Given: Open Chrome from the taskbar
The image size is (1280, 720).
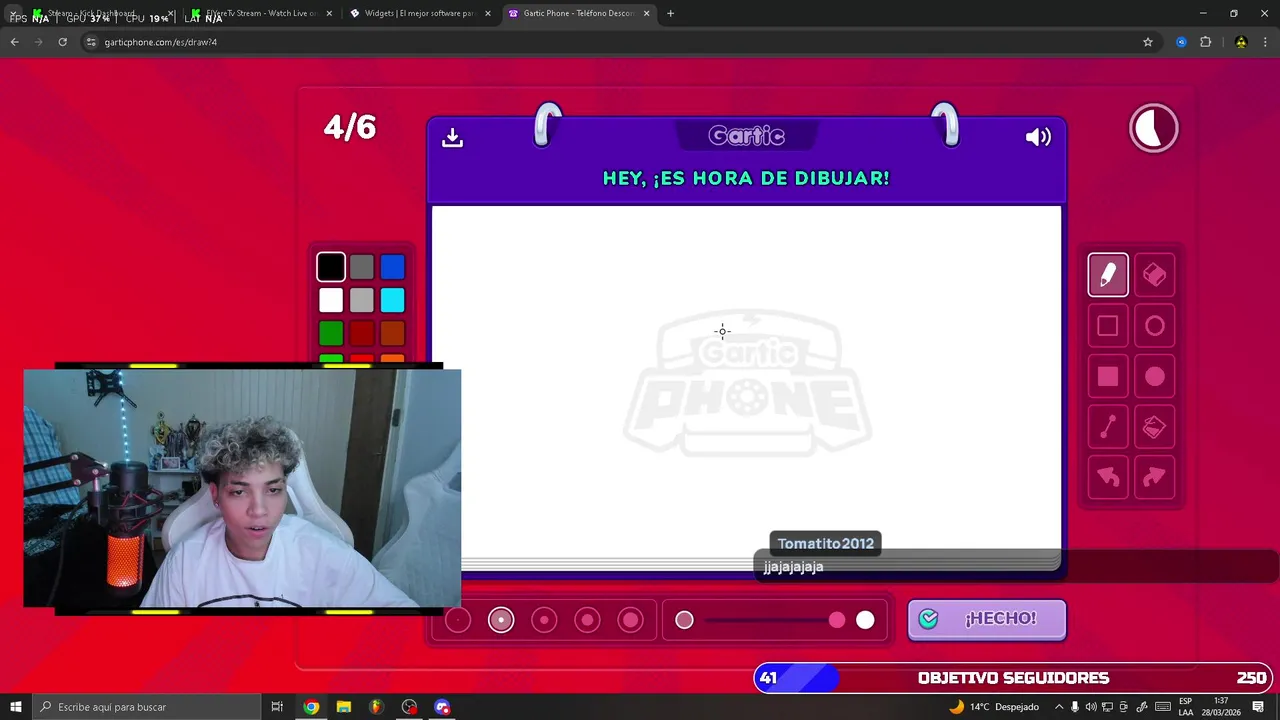Looking at the screenshot, I should point(311,707).
